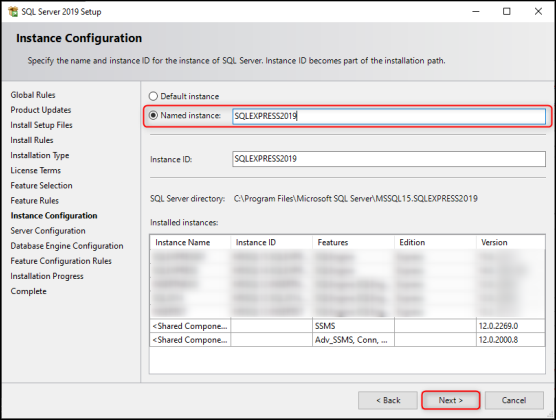Select the Adv_SSMS, Conn features cell
This screenshot has height=420, width=556.
(x=354, y=340)
